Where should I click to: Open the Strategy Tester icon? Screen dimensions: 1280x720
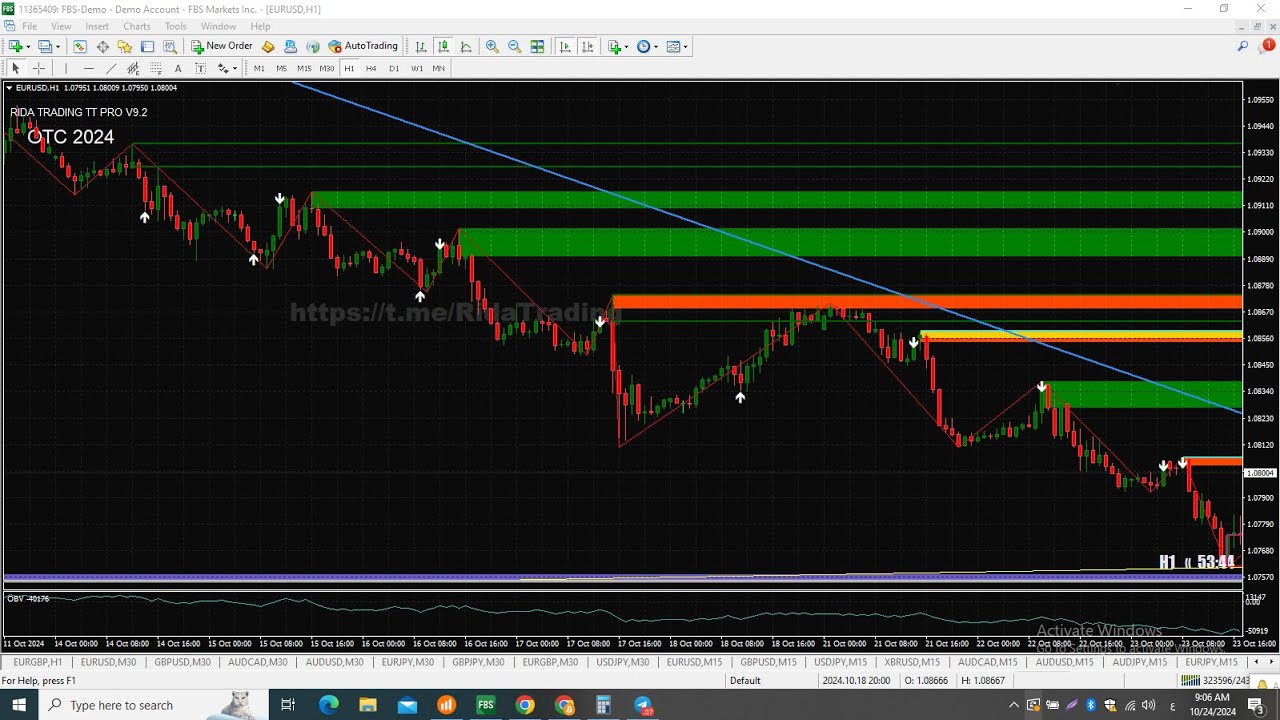tap(170, 46)
